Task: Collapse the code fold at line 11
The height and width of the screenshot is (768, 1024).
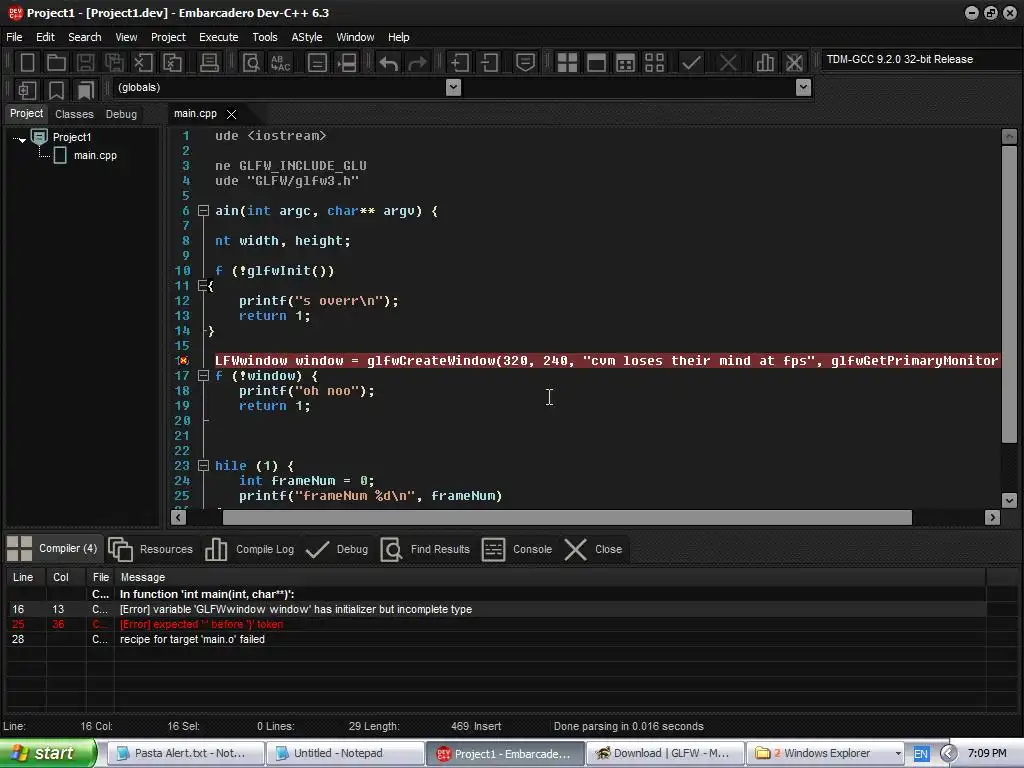Action: (x=203, y=285)
